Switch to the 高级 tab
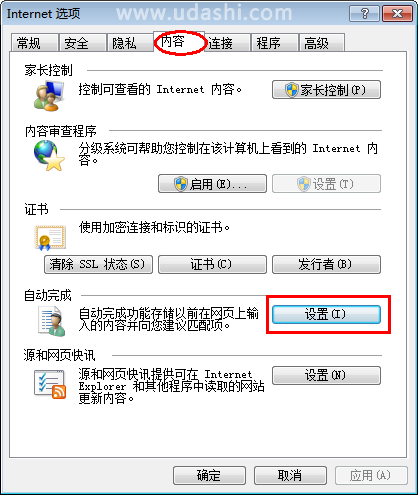The height and width of the screenshot is (495, 418). point(322,43)
